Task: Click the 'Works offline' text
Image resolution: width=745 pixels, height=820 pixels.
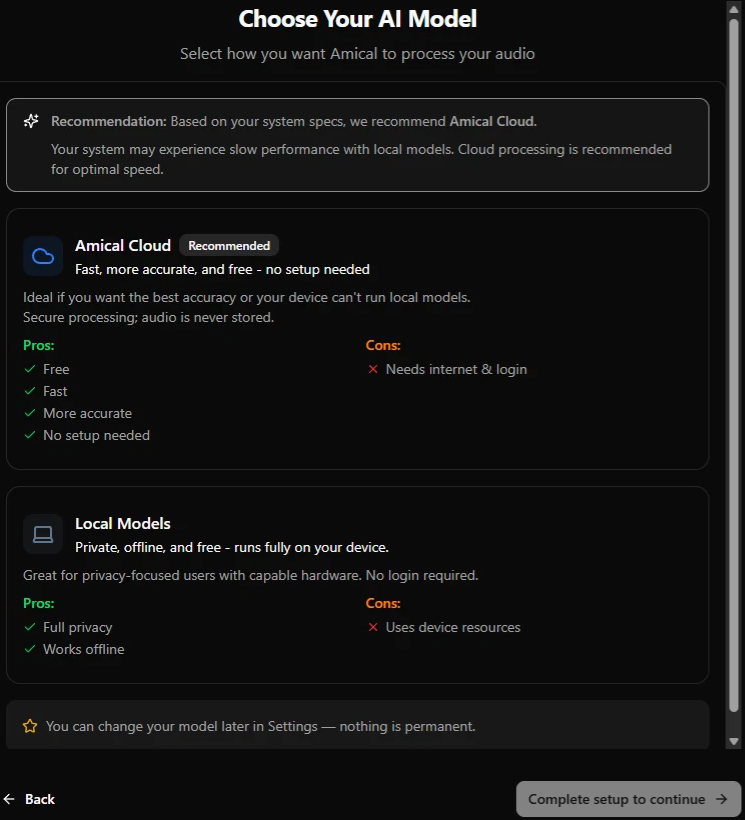Action: pyautogui.click(x=84, y=649)
